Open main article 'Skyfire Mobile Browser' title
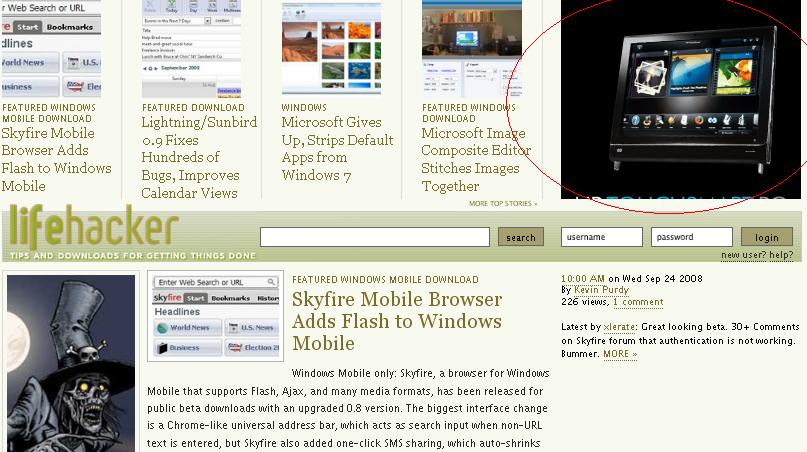 point(397,321)
